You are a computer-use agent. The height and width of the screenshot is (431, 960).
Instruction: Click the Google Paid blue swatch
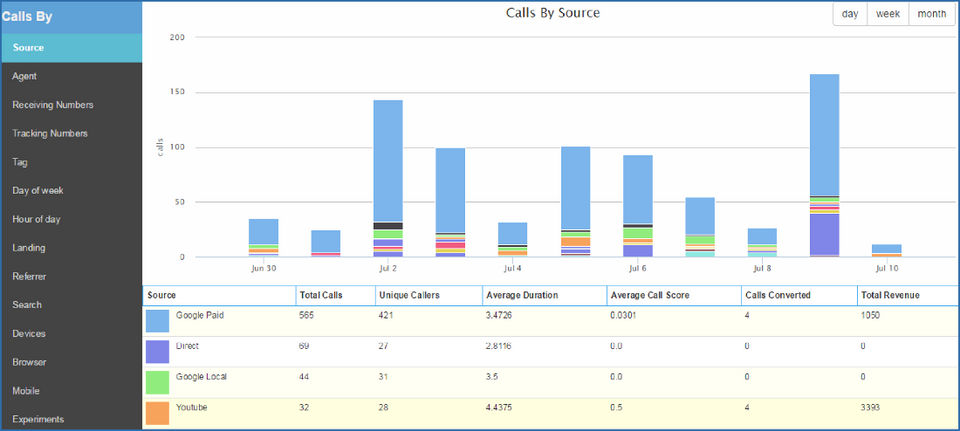coord(157,321)
